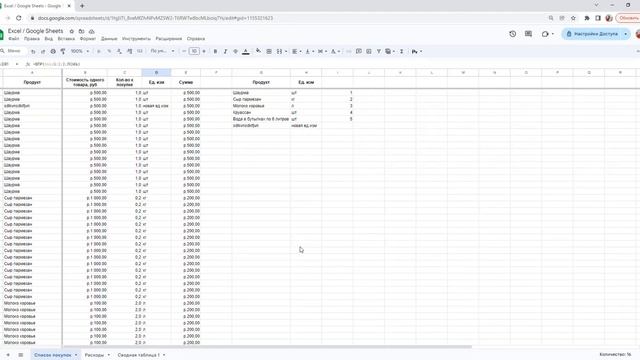Viewport: 640px width, 360px height.
Task: Open version history clock icon
Action: click(513, 34)
